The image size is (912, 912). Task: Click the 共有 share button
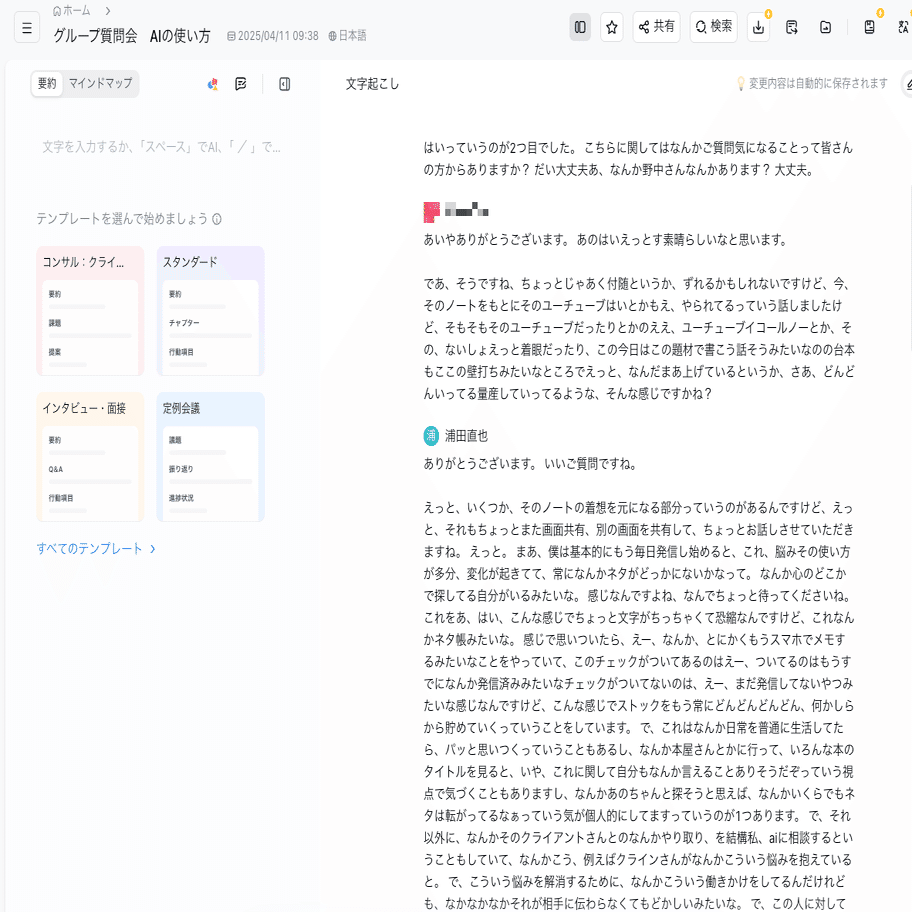point(656,27)
